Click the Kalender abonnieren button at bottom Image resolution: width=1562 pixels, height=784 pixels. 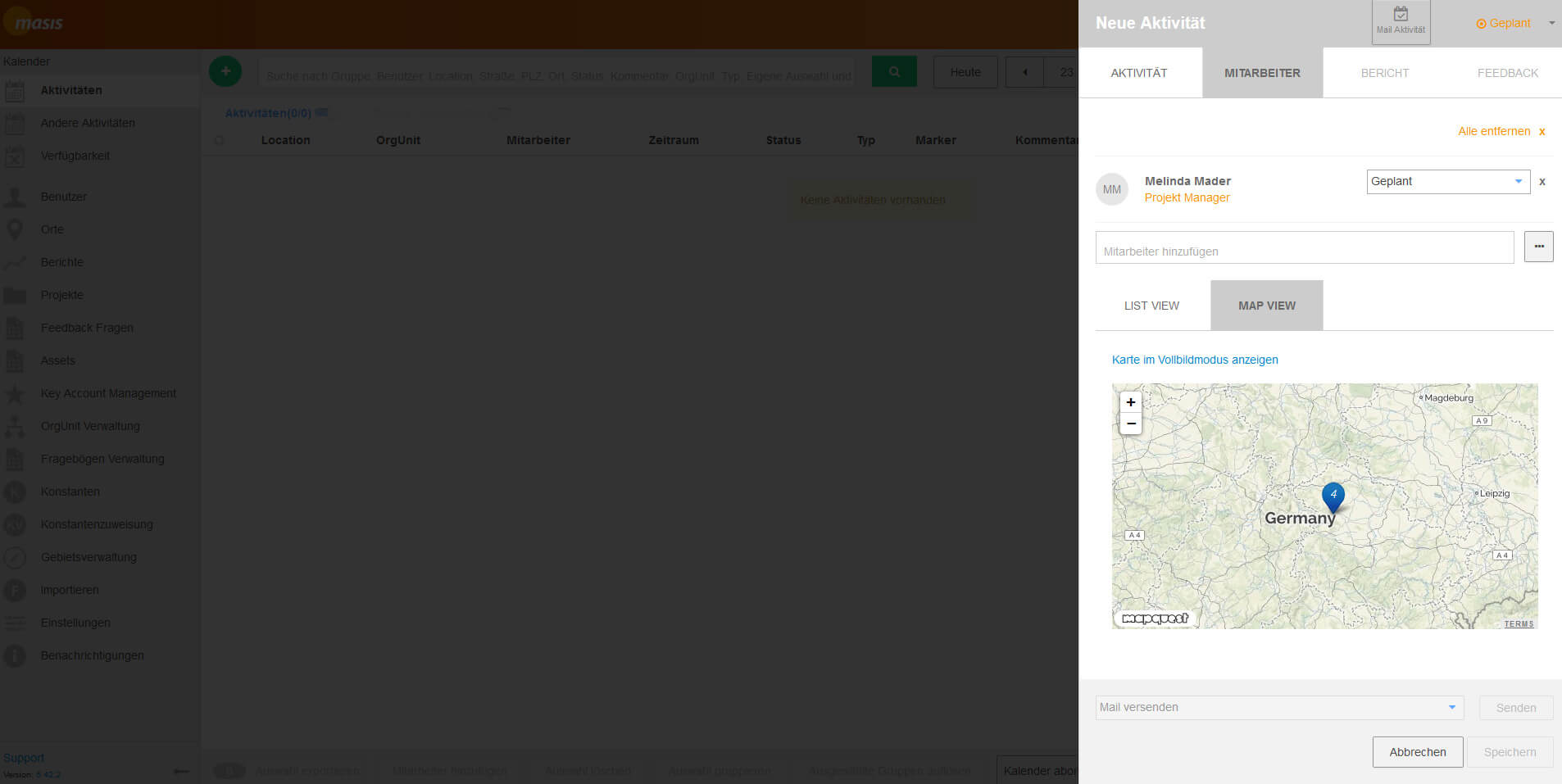(x=1039, y=770)
